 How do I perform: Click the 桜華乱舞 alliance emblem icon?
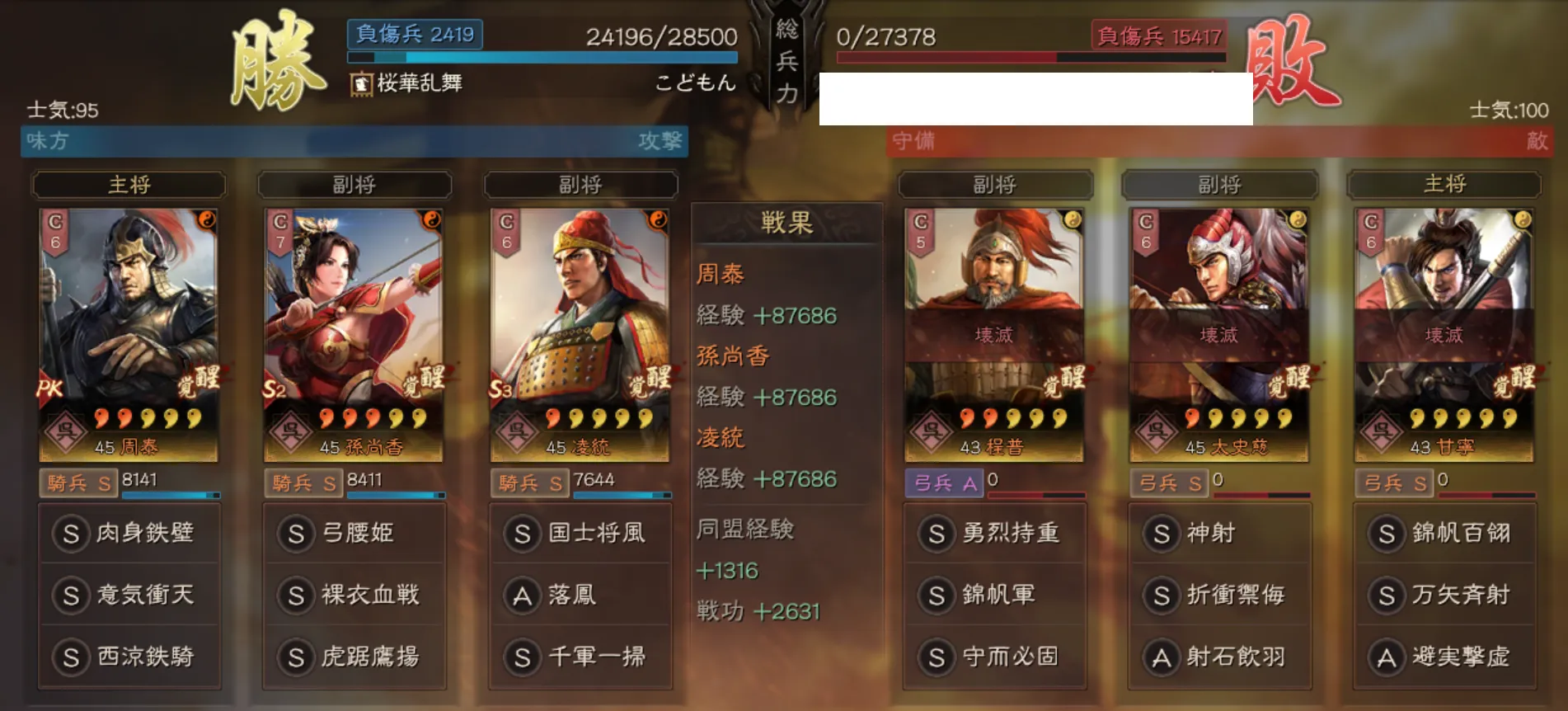[x=361, y=83]
